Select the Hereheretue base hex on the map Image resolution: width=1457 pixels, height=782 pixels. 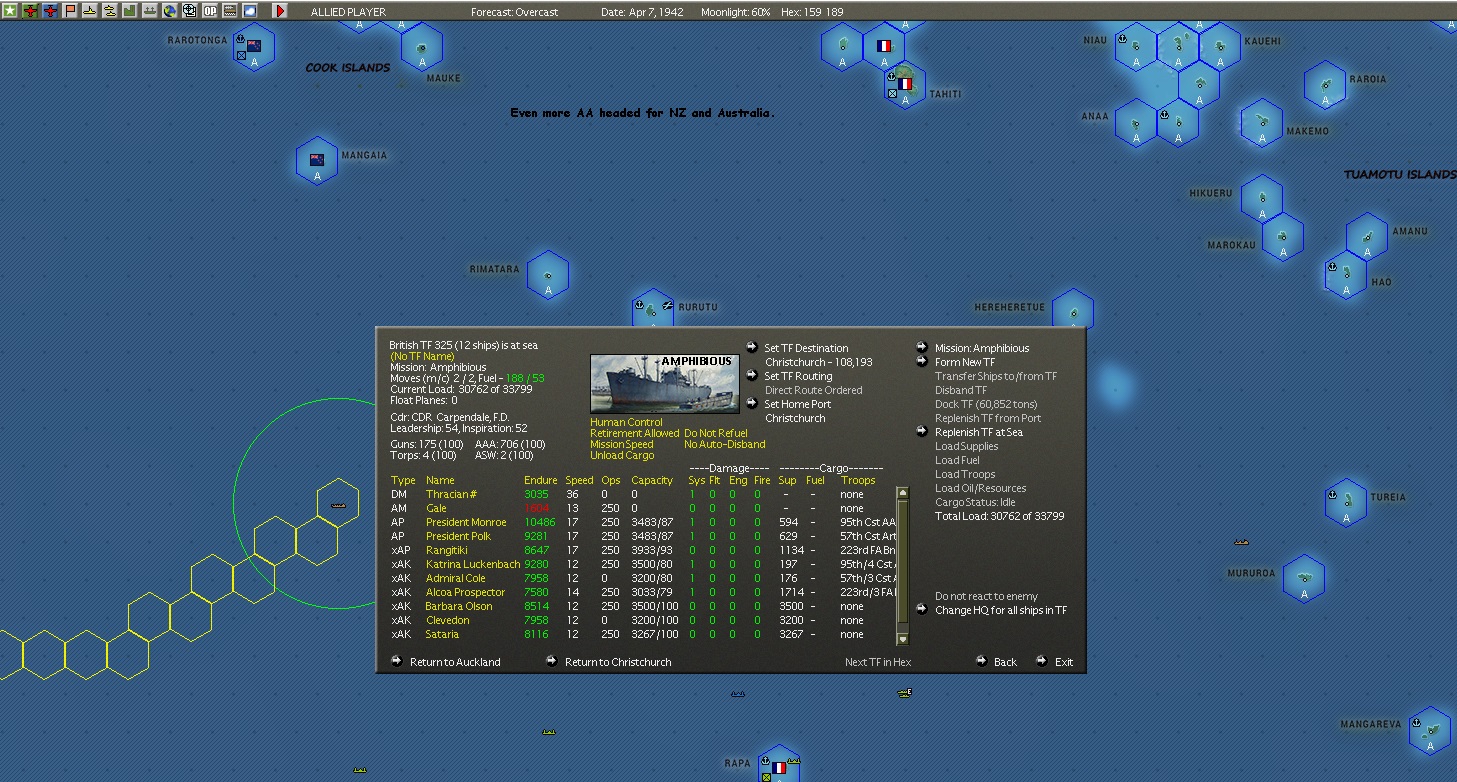coord(1072,310)
